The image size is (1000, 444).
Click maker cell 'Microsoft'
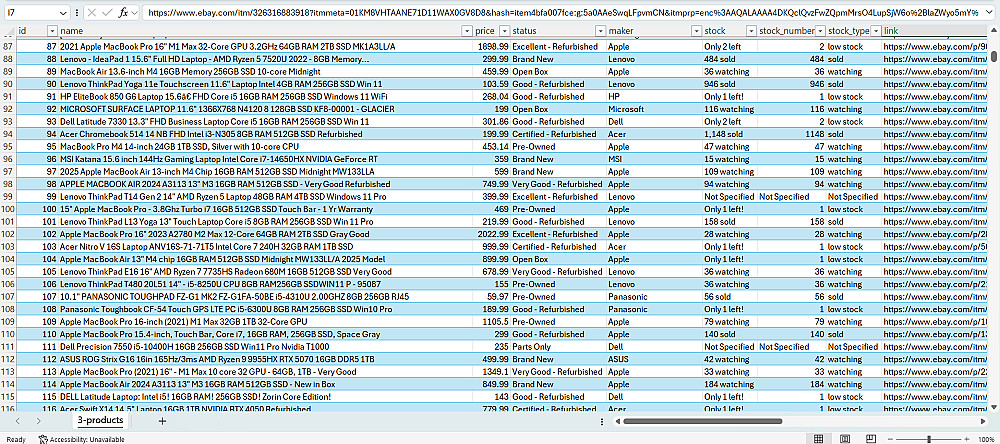click(654, 109)
